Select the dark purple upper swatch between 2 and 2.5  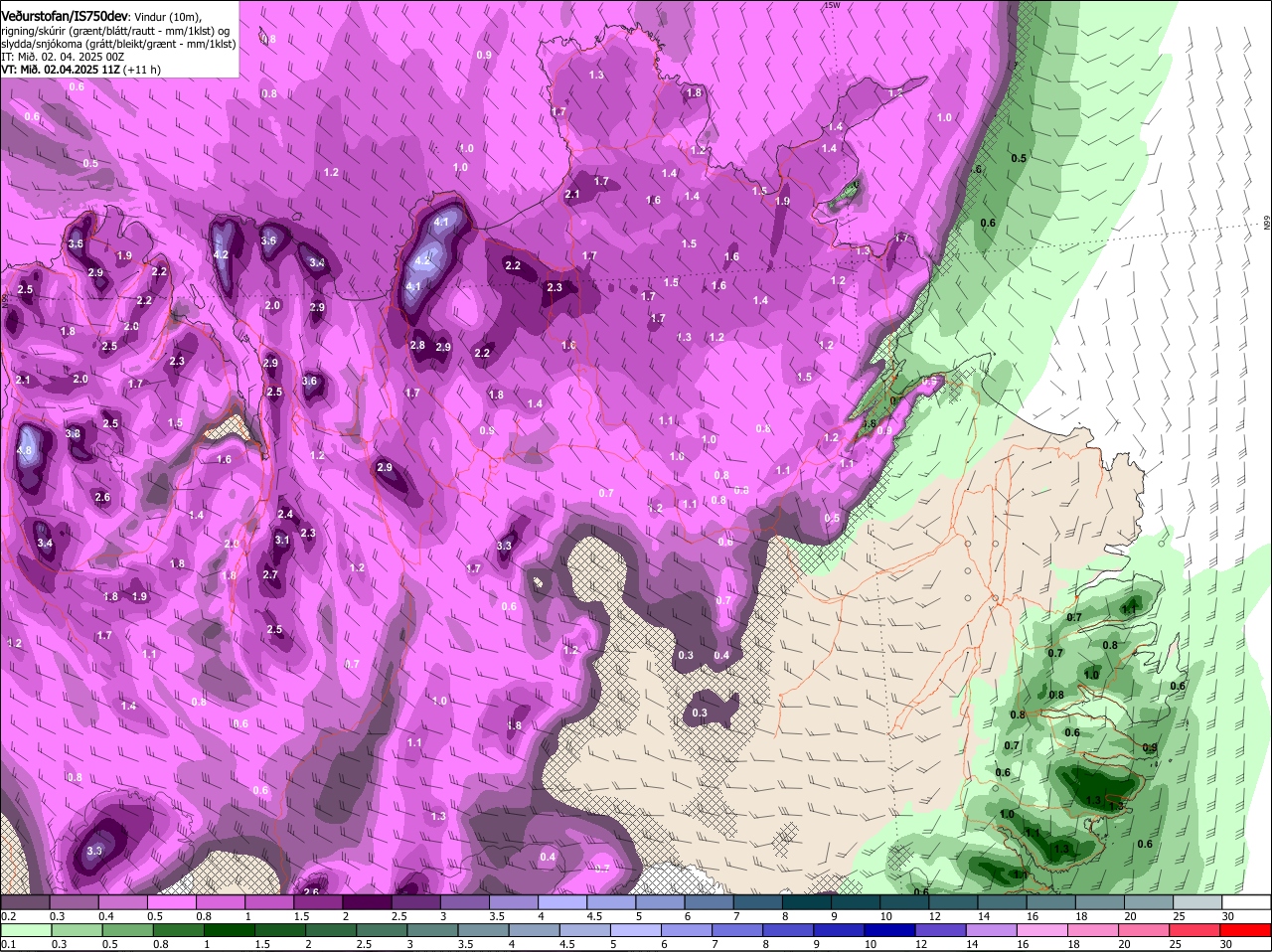point(367,901)
